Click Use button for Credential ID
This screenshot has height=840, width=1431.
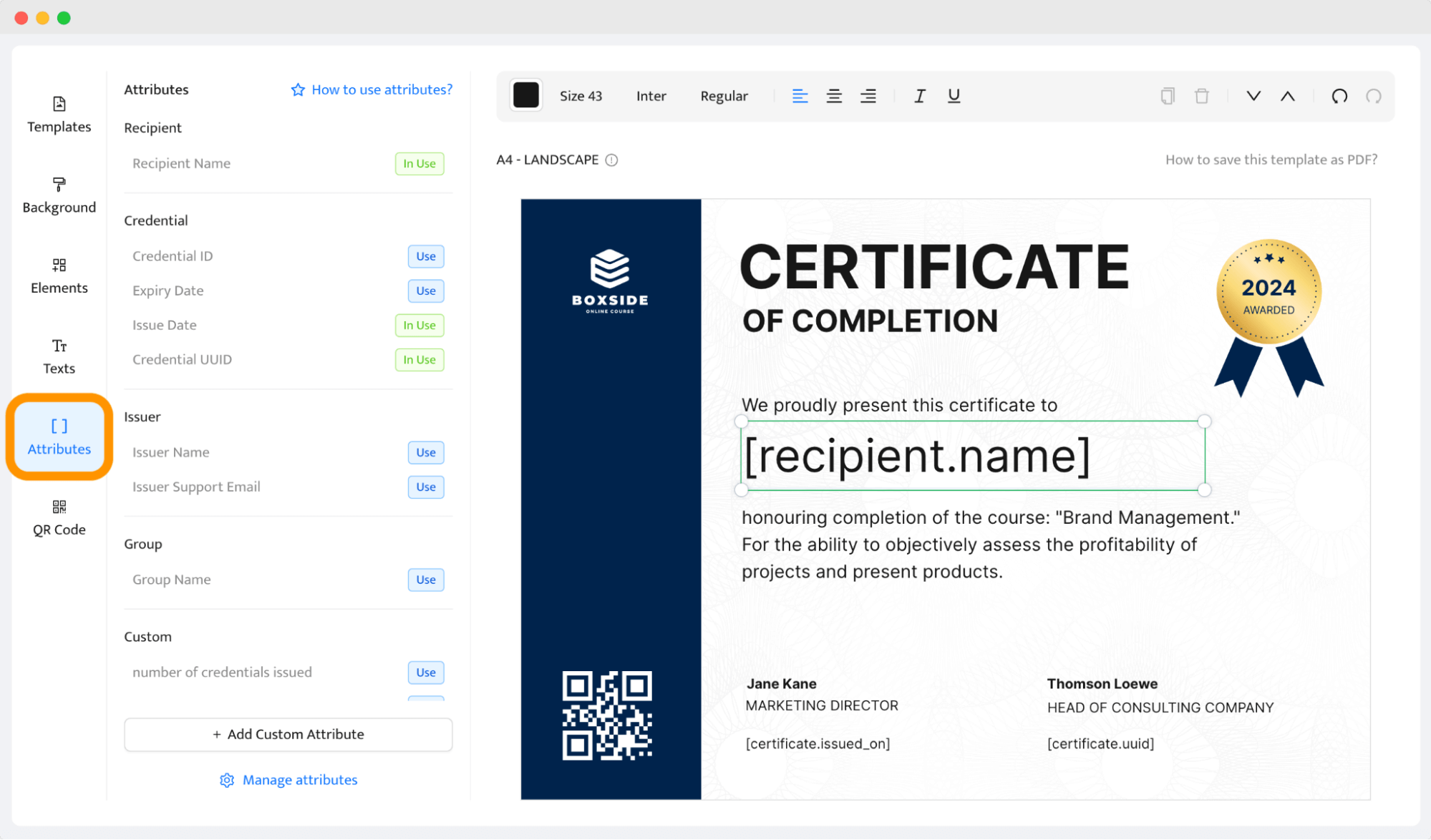coord(426,256)
